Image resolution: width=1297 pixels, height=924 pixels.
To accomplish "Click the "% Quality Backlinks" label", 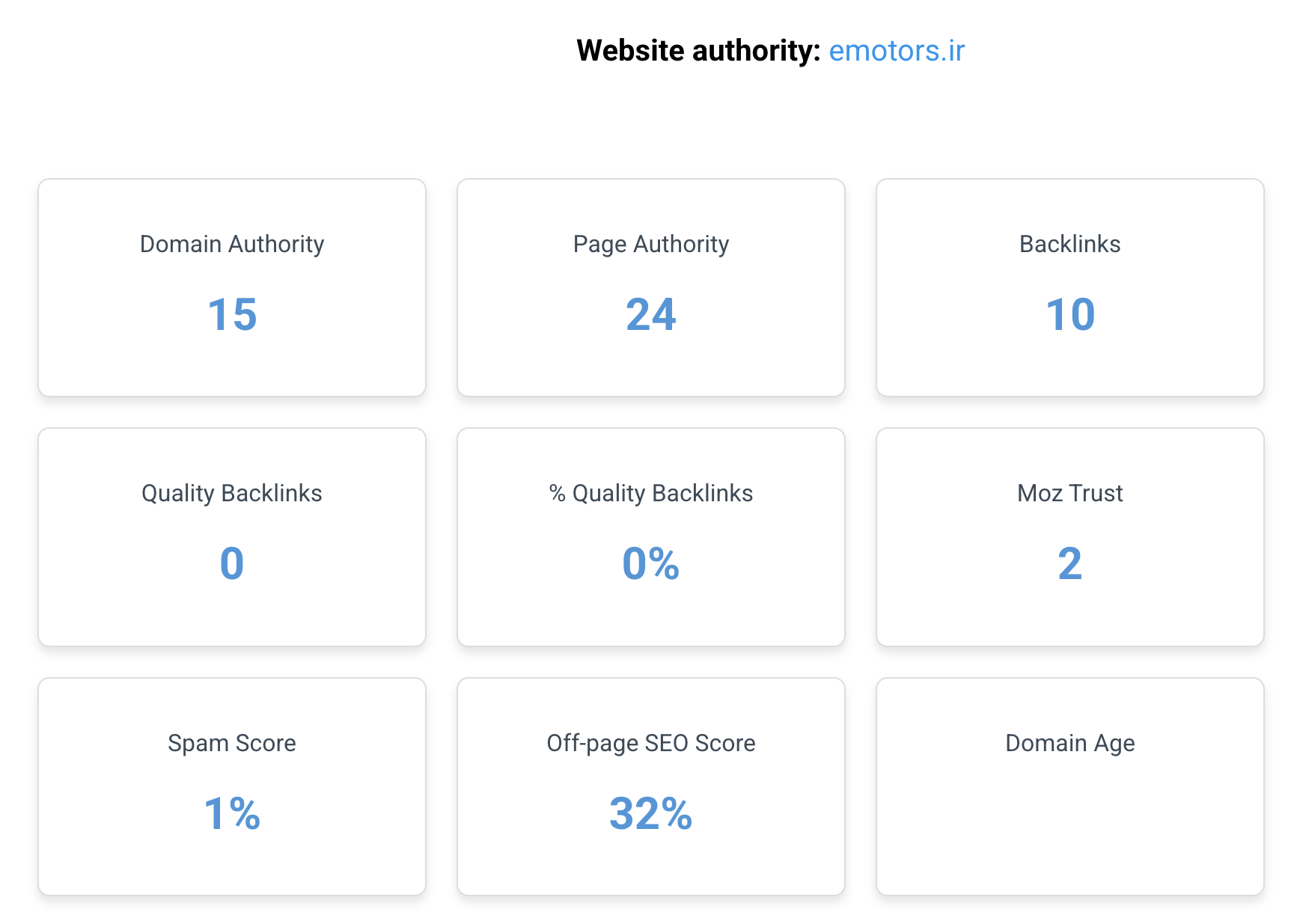I will (x=650, y=493).
